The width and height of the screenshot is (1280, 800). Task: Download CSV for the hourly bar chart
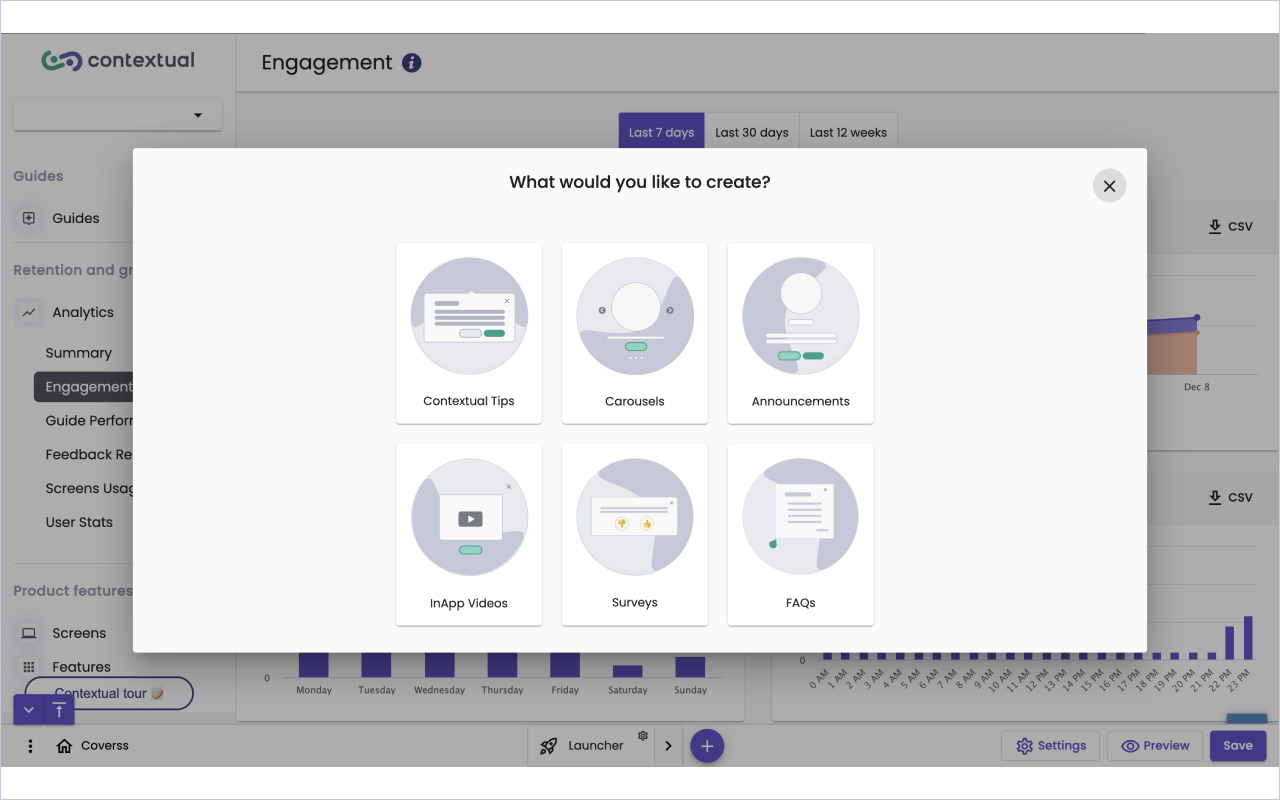click(x=1230, y=497)
